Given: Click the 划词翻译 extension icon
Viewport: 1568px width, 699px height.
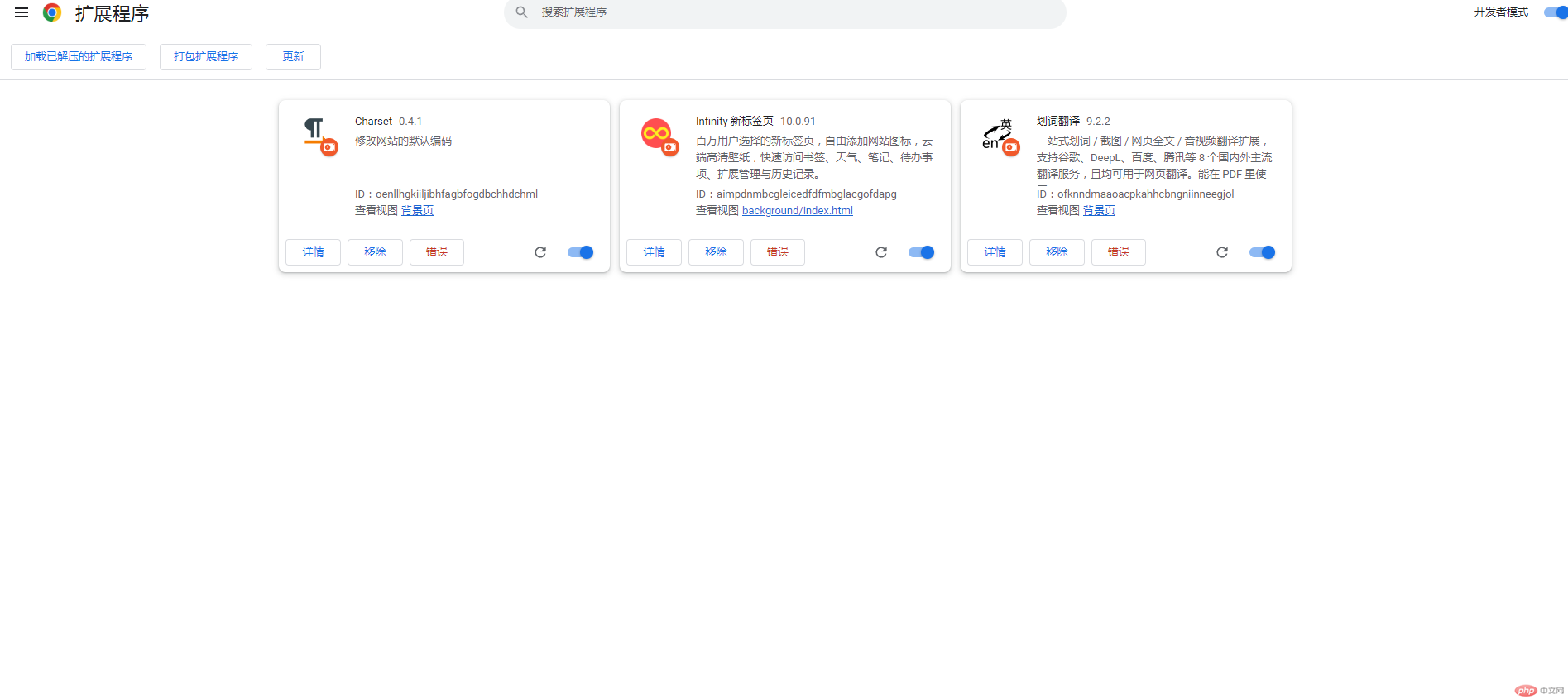Looking at the screenshot, I should [x=1000, y=136].
